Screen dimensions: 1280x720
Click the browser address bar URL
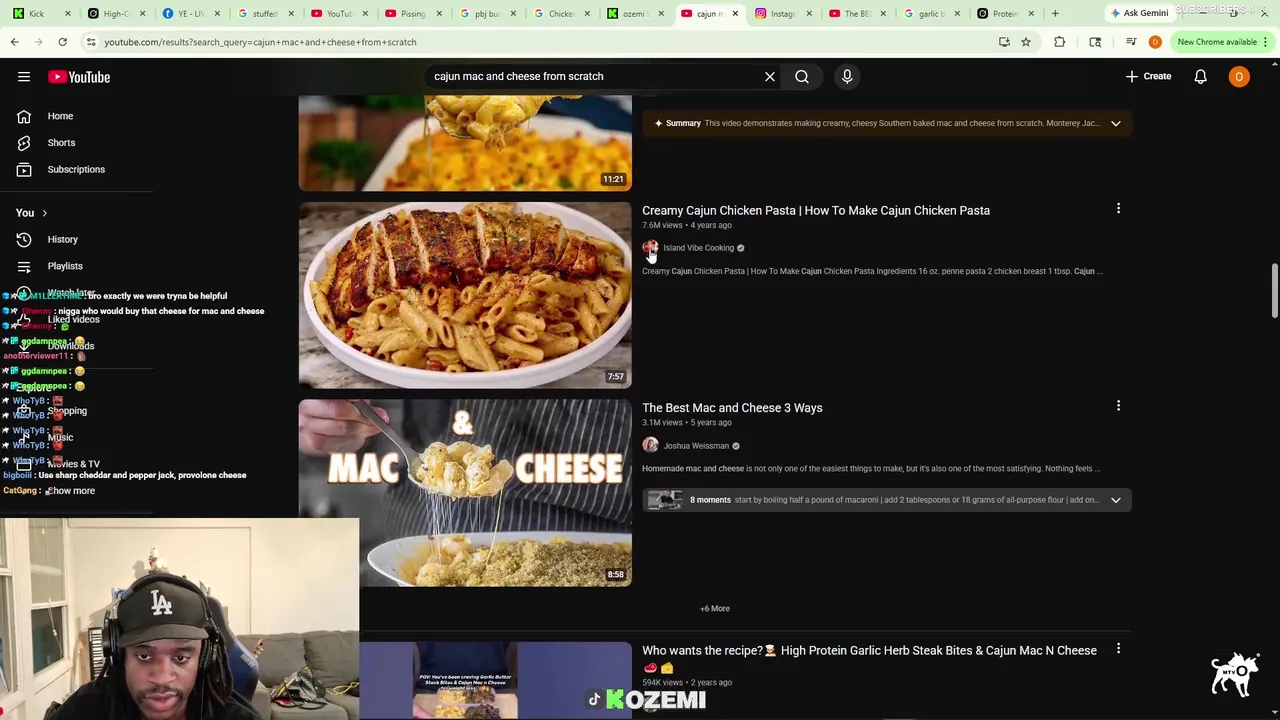[260, 42]
